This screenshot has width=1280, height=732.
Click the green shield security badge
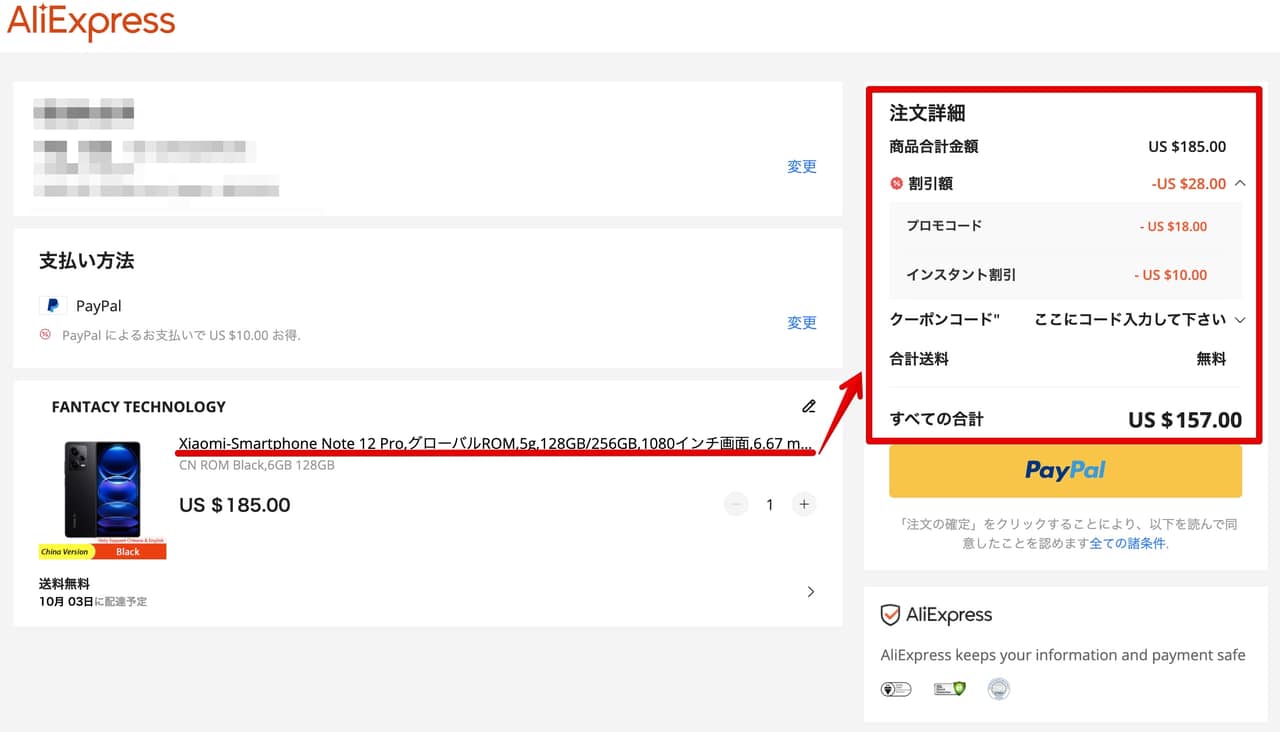(x=949, y=689)
